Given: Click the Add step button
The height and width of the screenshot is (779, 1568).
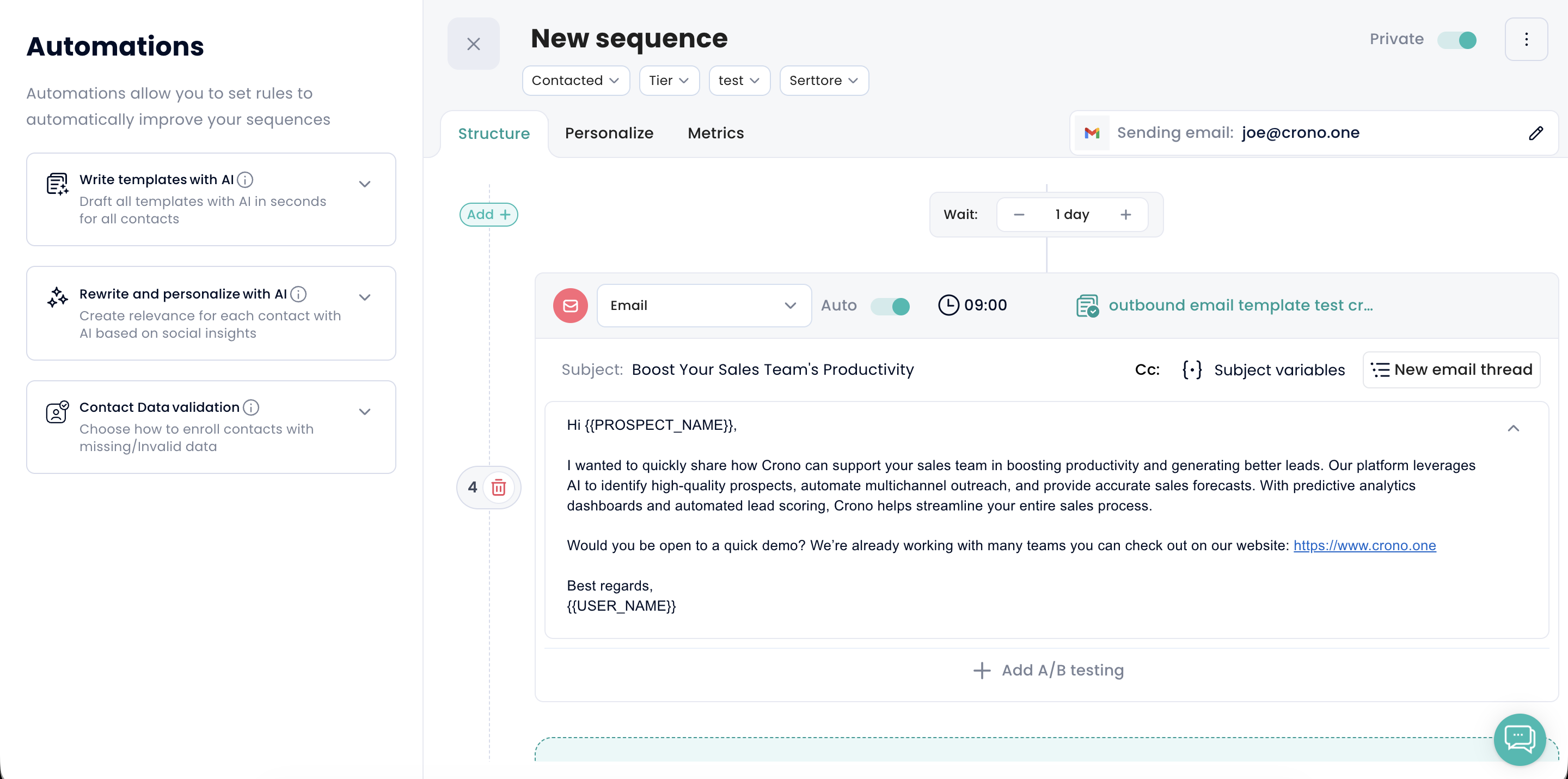Looking at the screenshot, I should 488,215.
